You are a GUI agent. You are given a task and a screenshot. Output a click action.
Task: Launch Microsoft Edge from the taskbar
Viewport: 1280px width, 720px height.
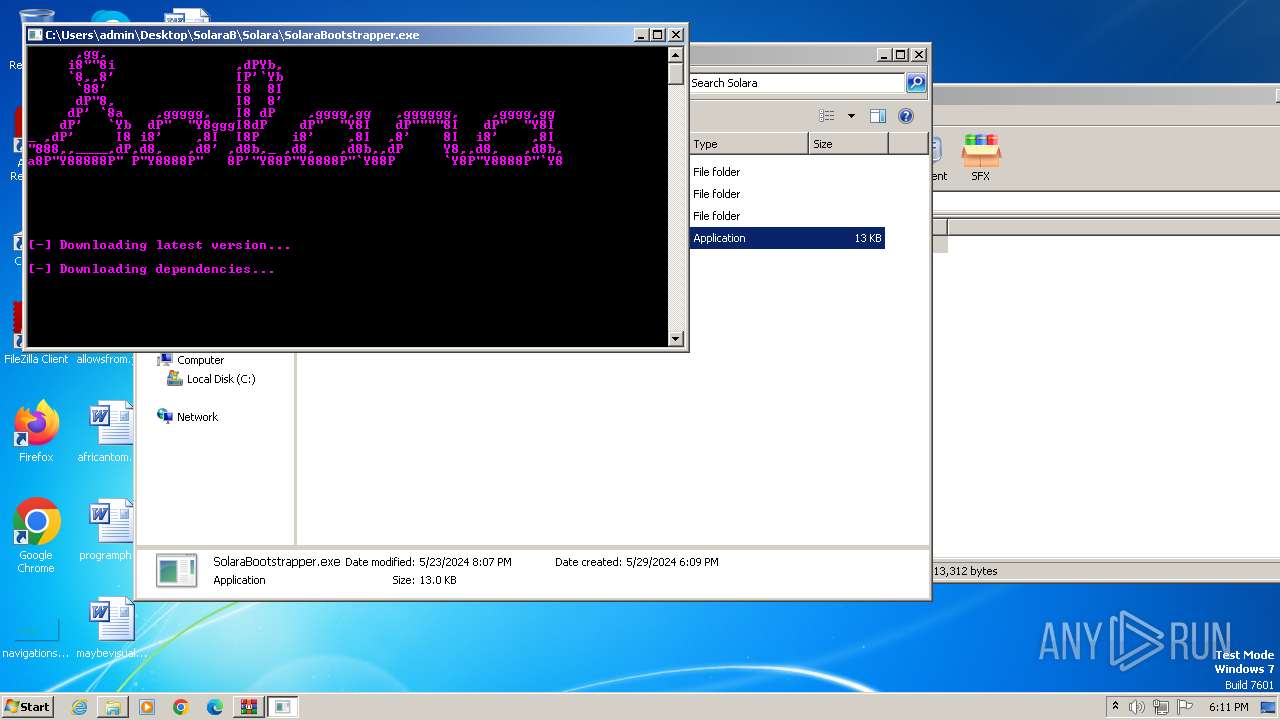point(215,707)
